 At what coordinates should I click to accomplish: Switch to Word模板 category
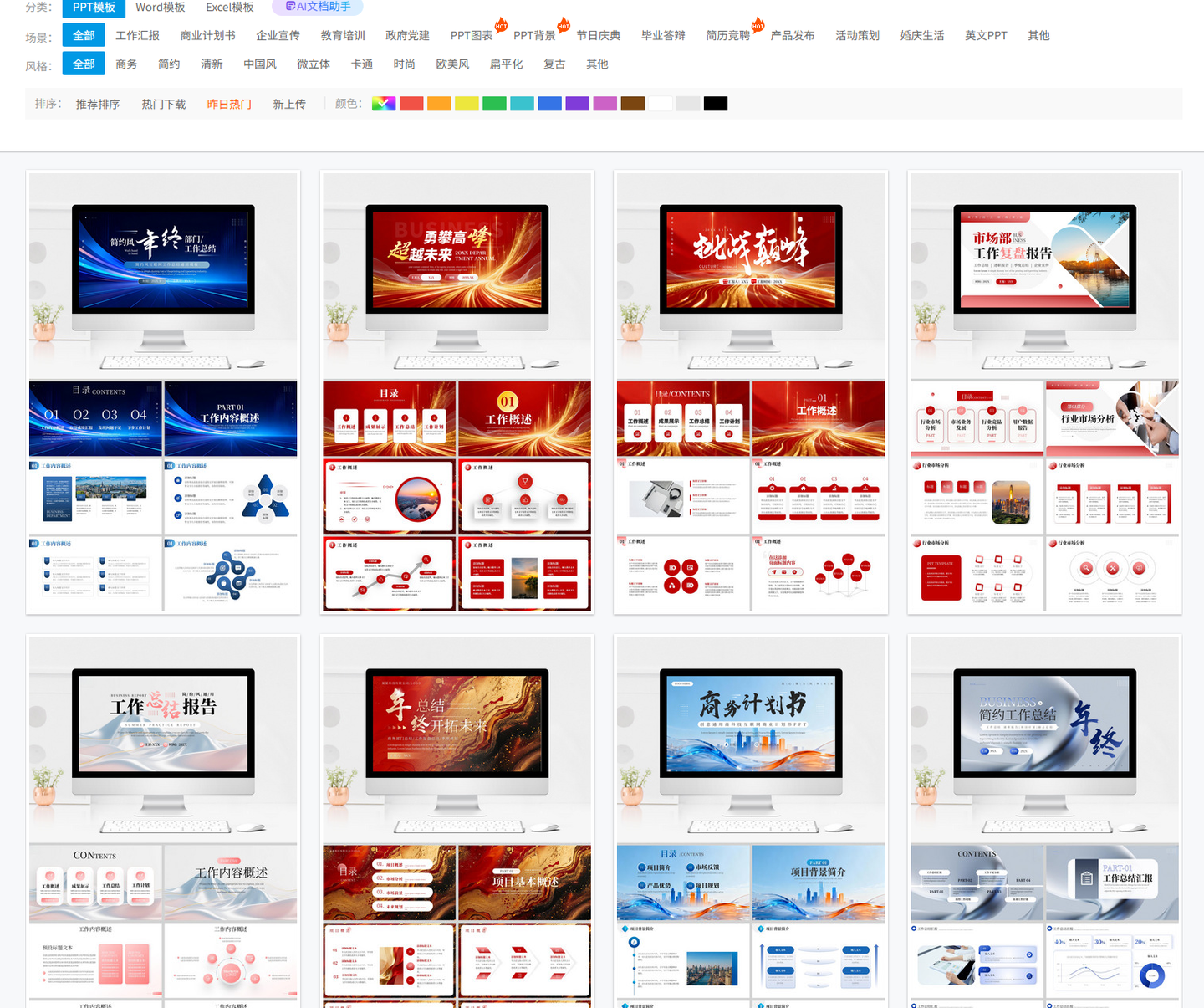[161, 8]
